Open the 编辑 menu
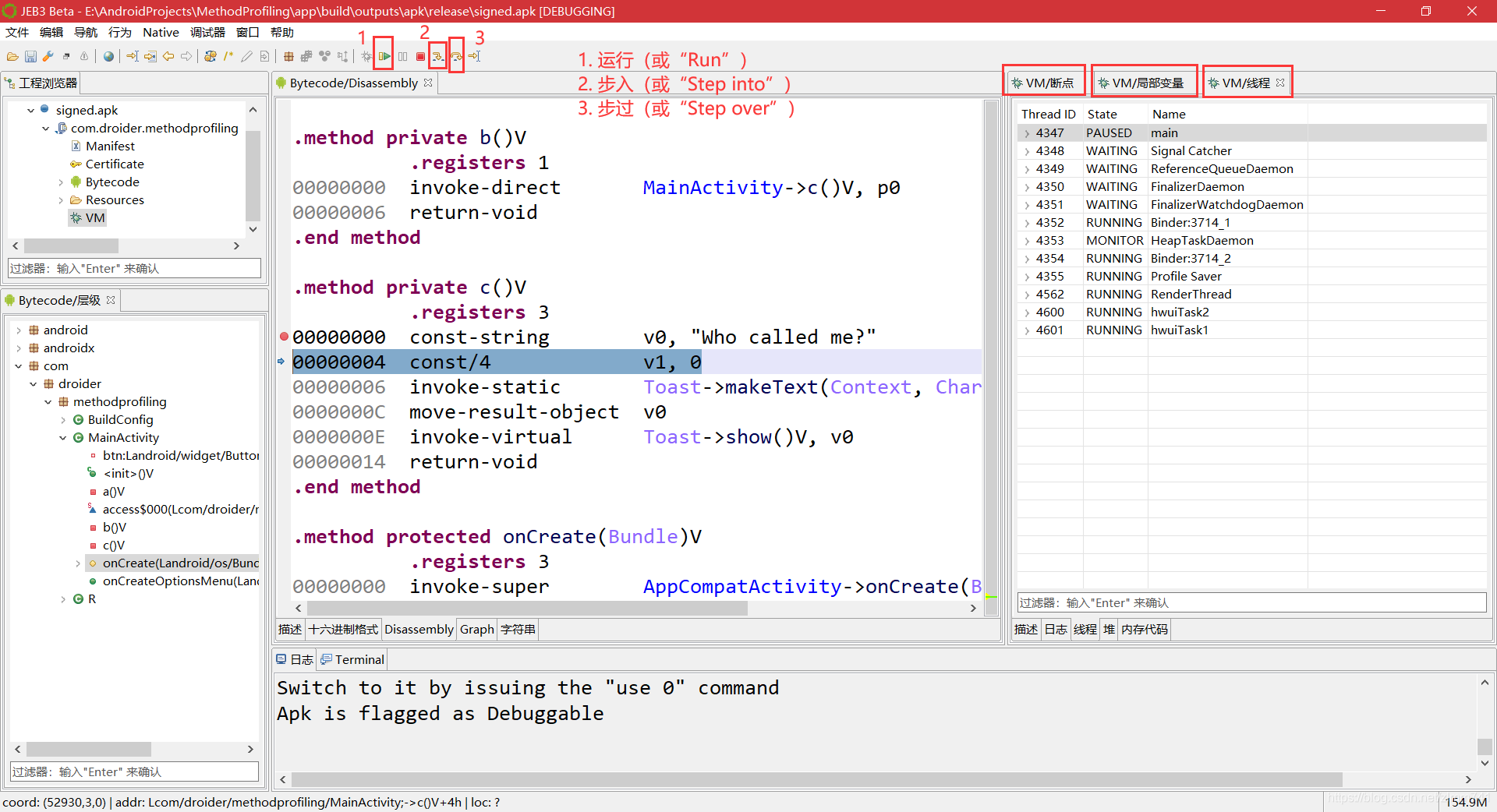 coord(51,33)
